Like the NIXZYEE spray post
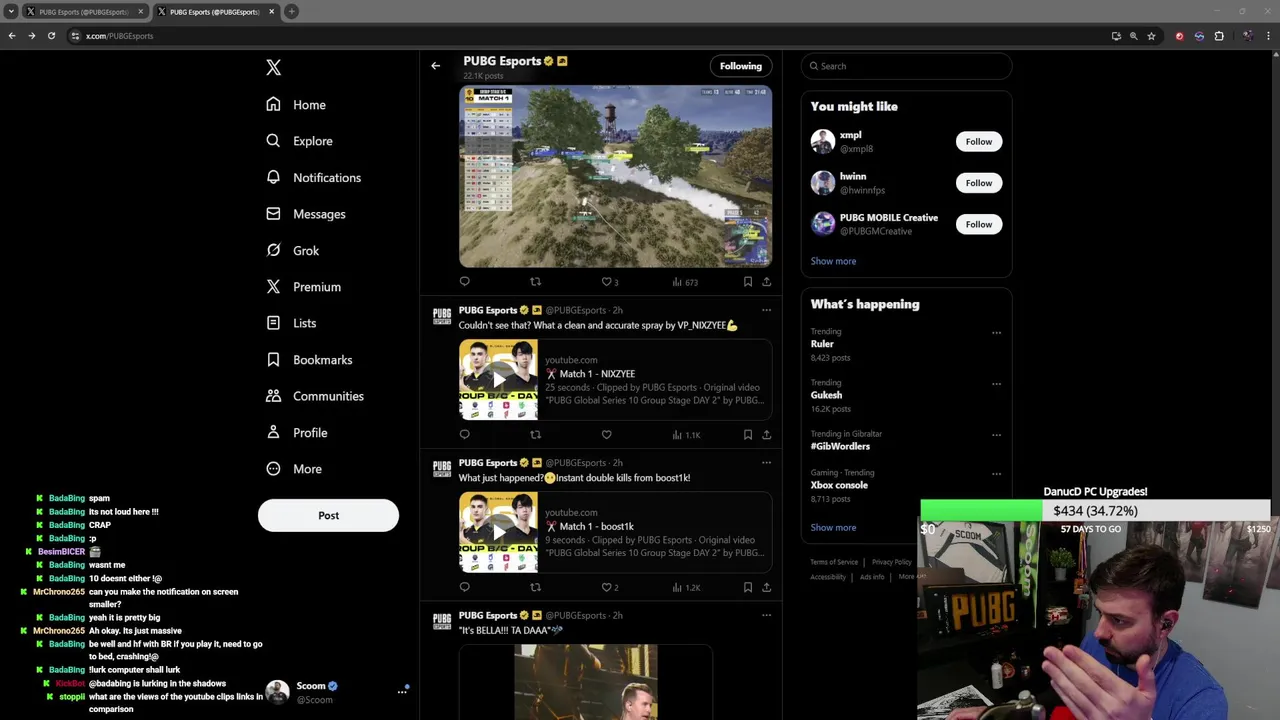 coord(606,435)
